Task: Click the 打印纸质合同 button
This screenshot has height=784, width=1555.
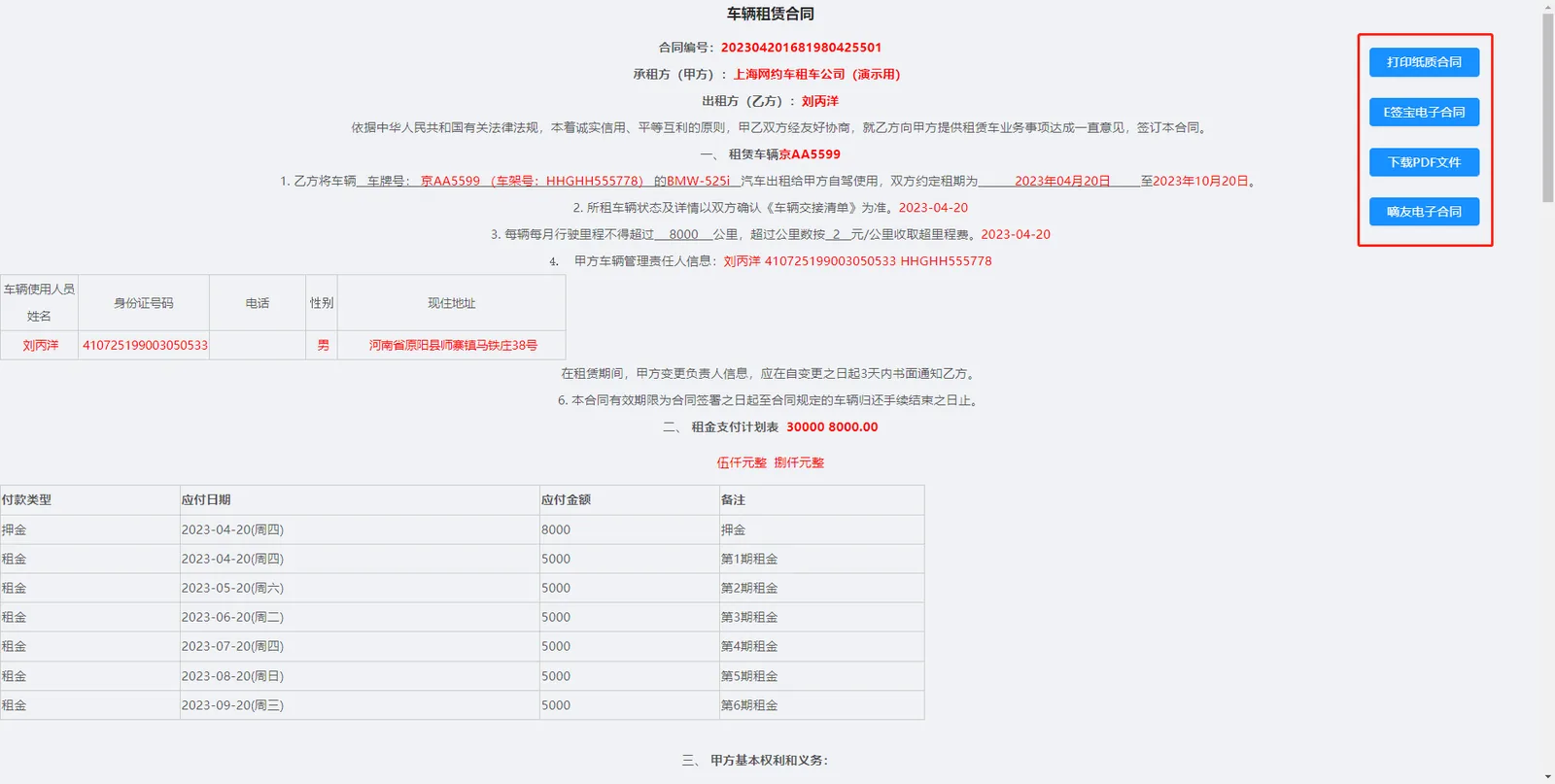Action: click(x=1424, y=62)
